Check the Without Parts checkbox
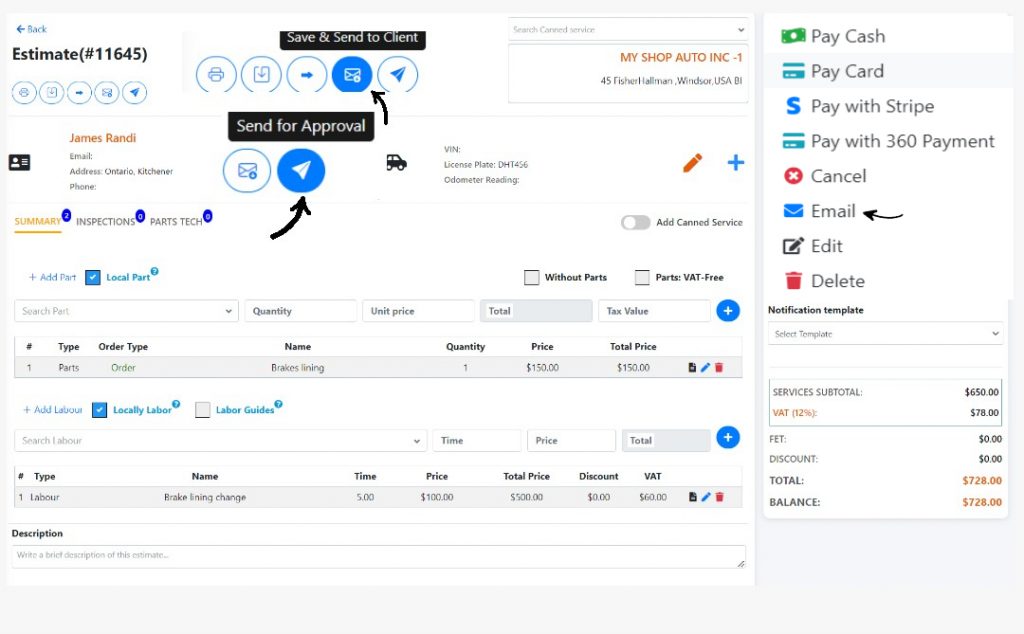Image resolution: width=1024 pixels, height=634 pixels. pos(532,277)
